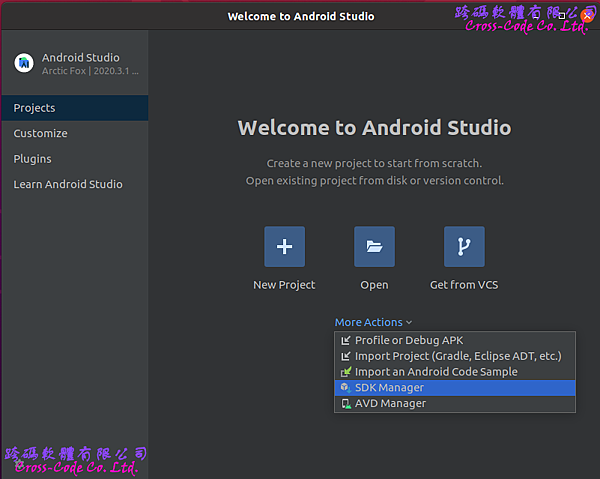
Task: Click the Import Android Code Sample icon
Action: (346, 371)
